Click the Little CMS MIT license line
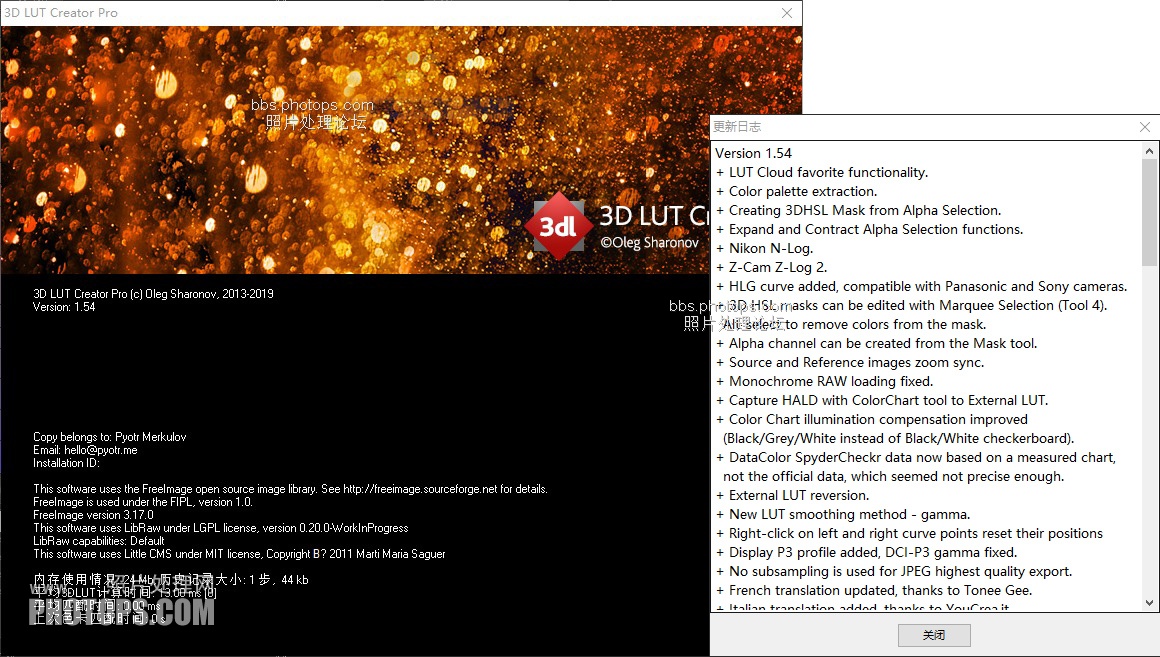Screen dimensions: 1160x657 pyautogui.click(x=239, y=554)
